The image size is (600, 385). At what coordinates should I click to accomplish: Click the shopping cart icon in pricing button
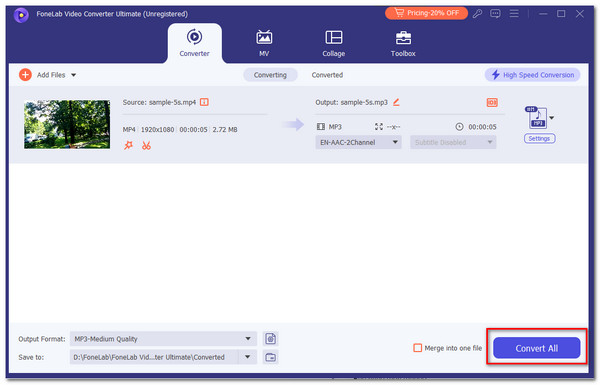point(399,13)
